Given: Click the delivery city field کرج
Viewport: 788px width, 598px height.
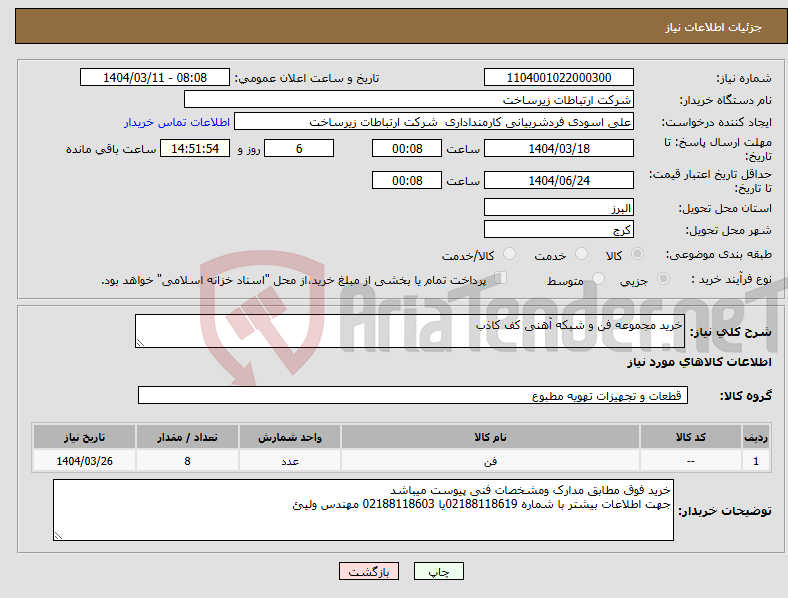Looking at the screenshot, I should 558,230.
